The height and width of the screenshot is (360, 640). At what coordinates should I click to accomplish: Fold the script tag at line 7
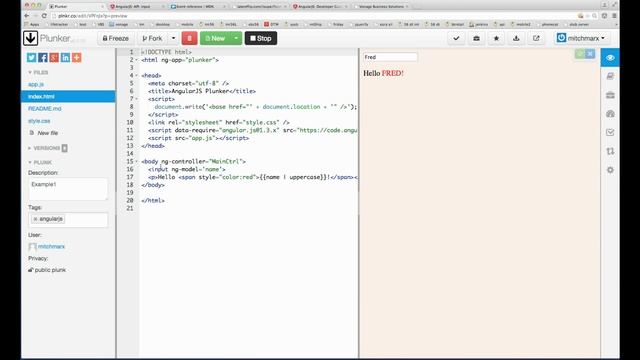(137, 99)
